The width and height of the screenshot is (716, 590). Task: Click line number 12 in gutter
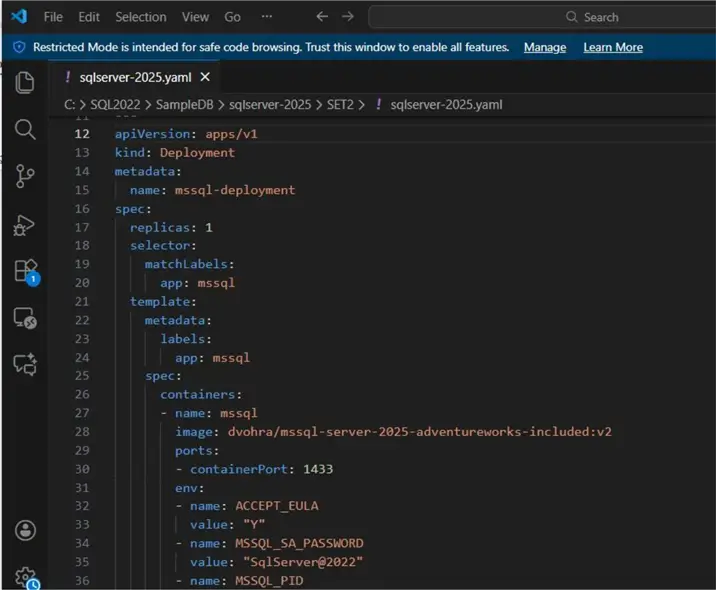82,134
